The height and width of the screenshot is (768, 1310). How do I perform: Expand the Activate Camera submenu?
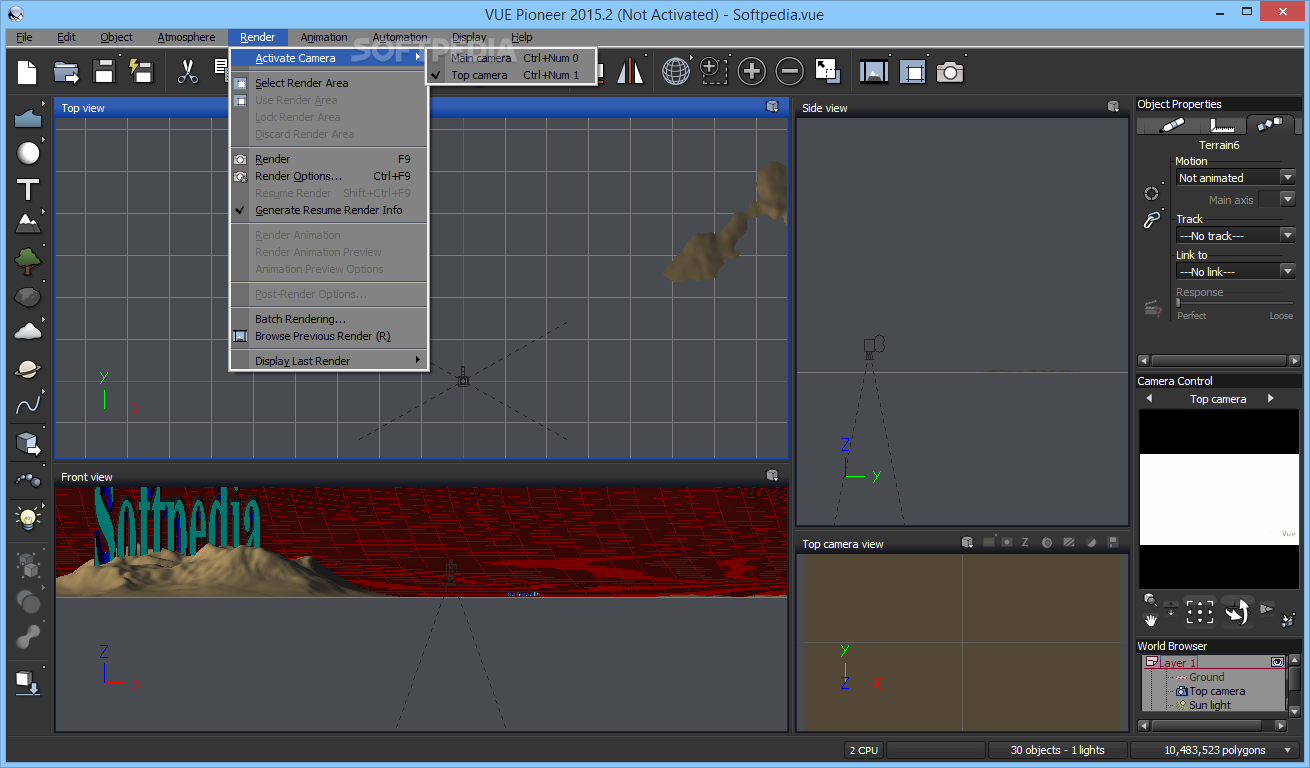pyautogui.click(x=329, y=58)
